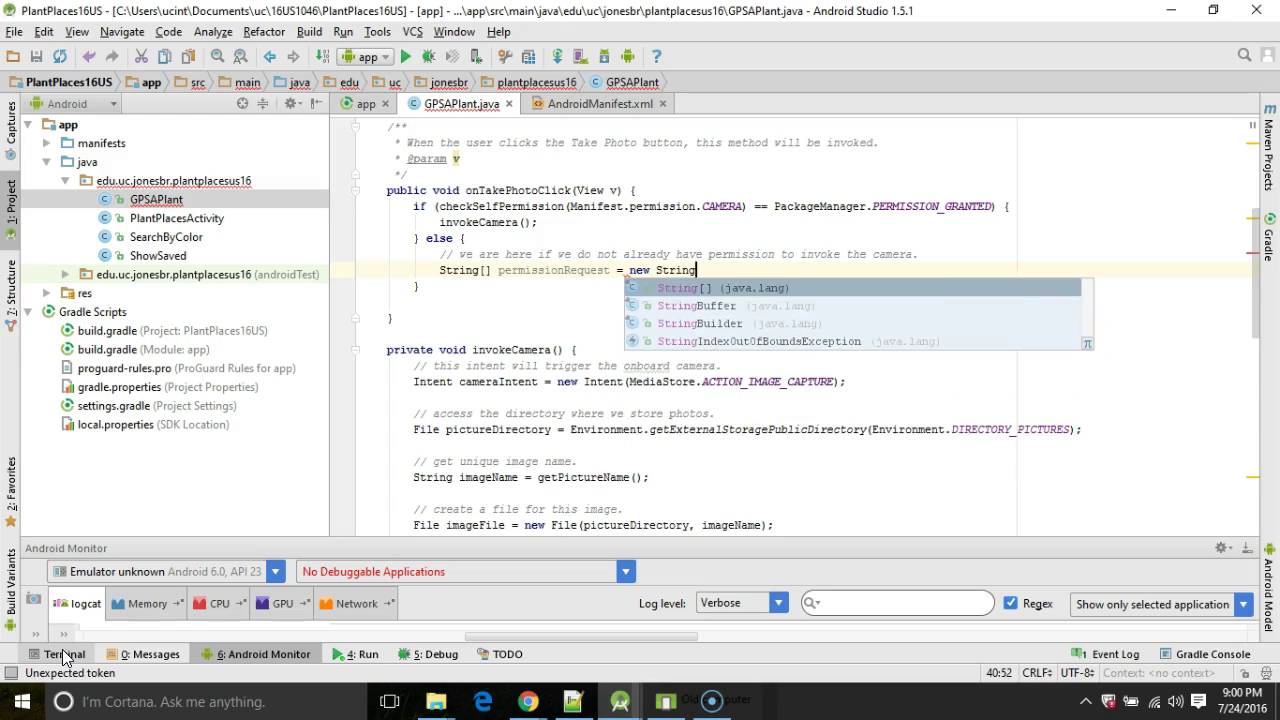Open the Analyze menu
The height and width of the screenshot is (720, 1280).
pos(213,32)
